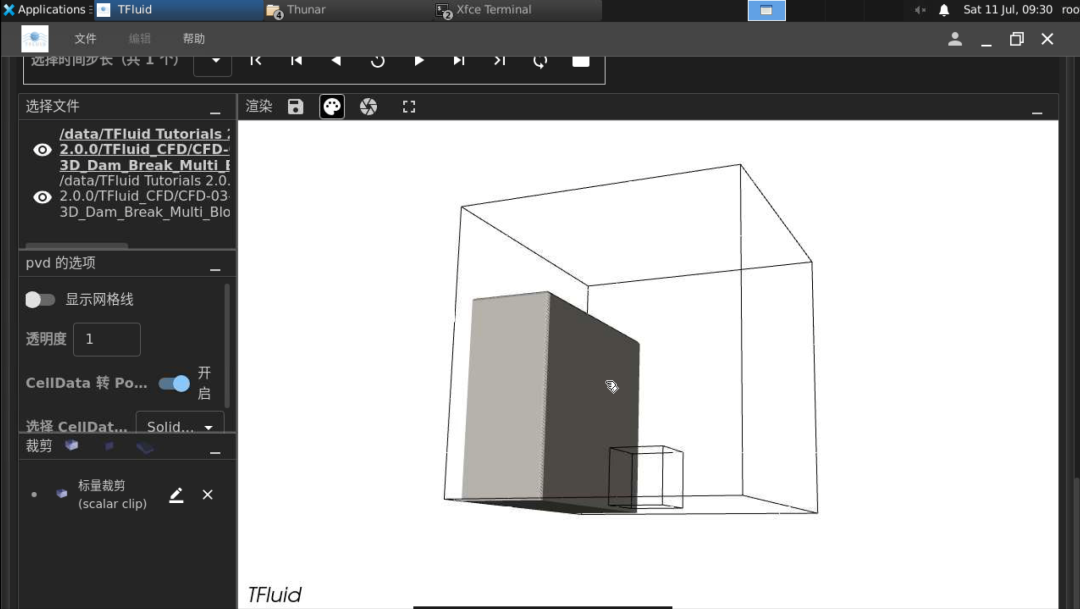This screenshot has width=1080, height=609.
Task: Step to the next time frame
Action: 459,61
